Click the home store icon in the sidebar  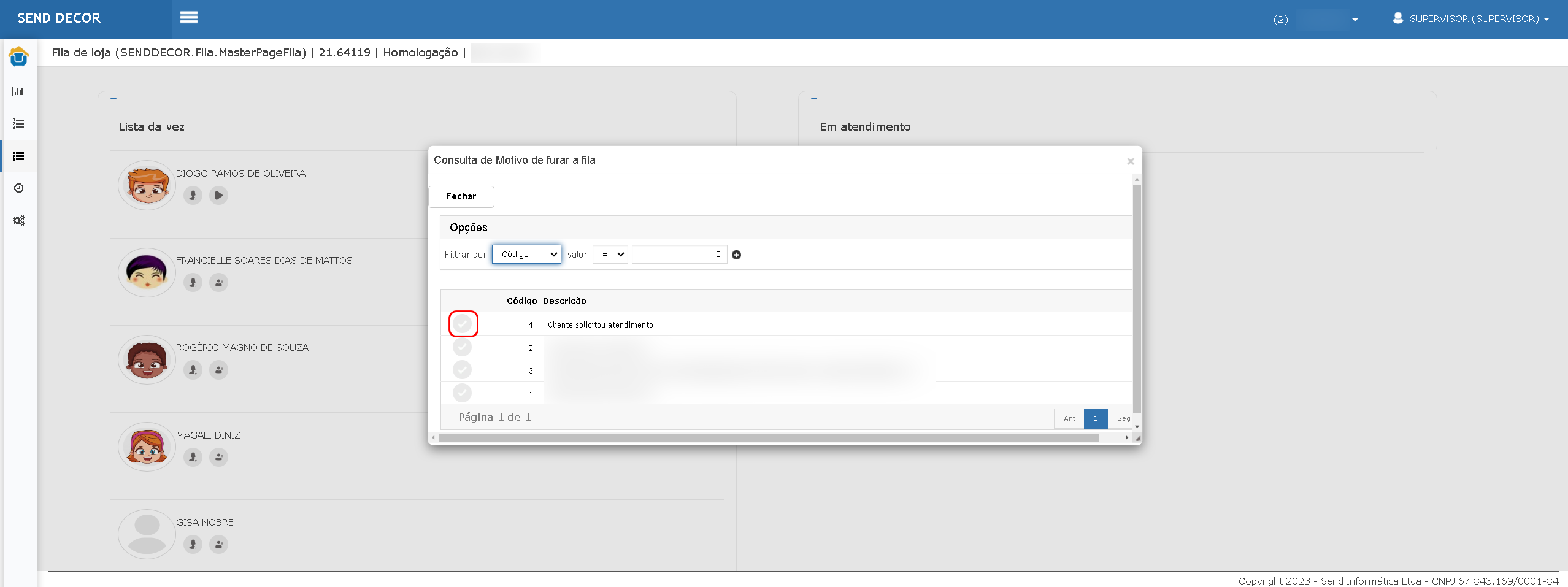(x=18, y=57)
